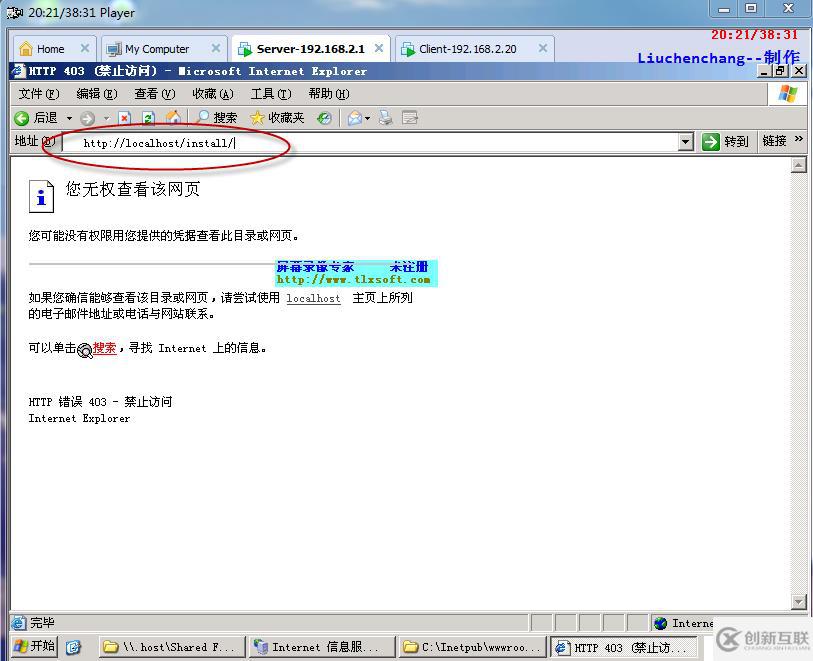Launch IE from quick launch icon
Viewport: 813px width, 661px height.
(x=73, y=646)
